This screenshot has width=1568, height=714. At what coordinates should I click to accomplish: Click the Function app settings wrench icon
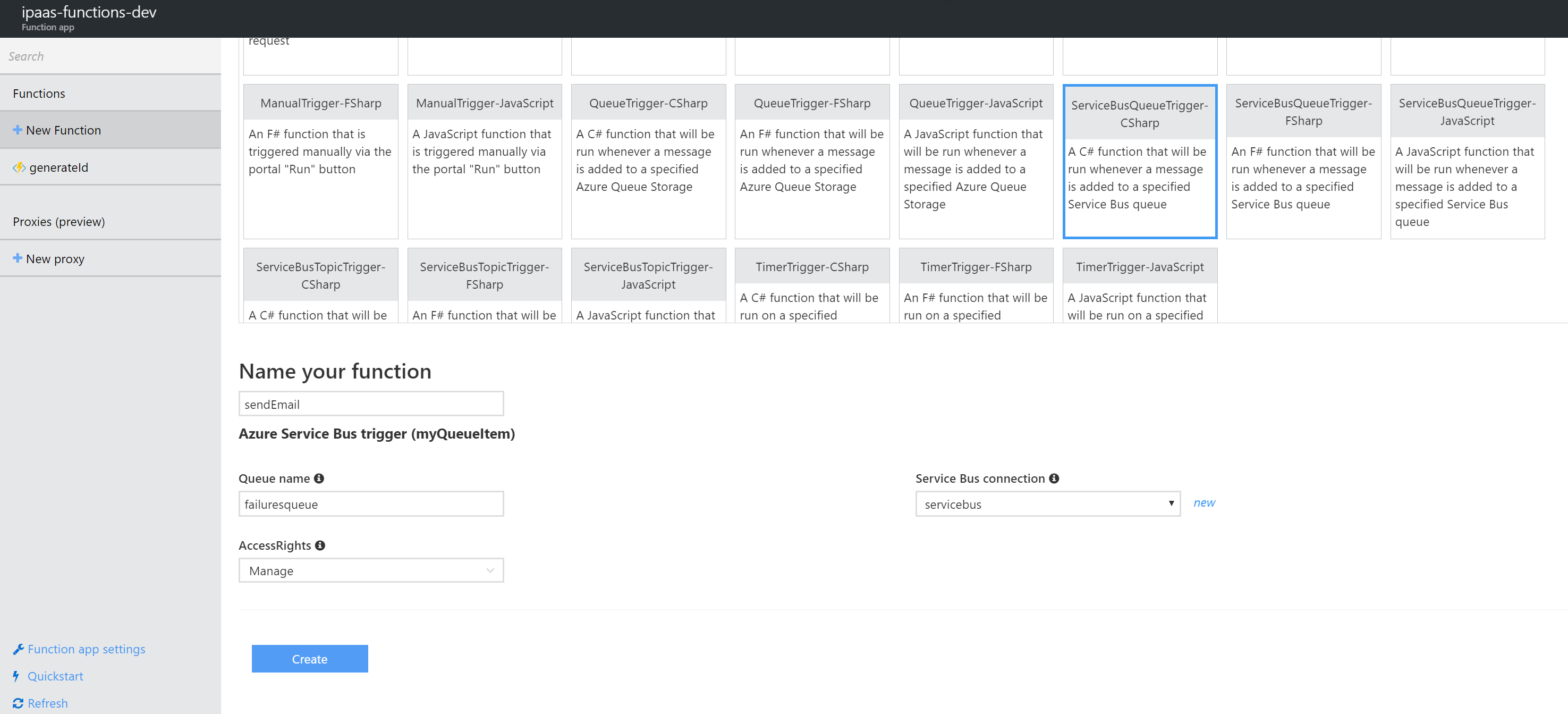click(18, 649)
